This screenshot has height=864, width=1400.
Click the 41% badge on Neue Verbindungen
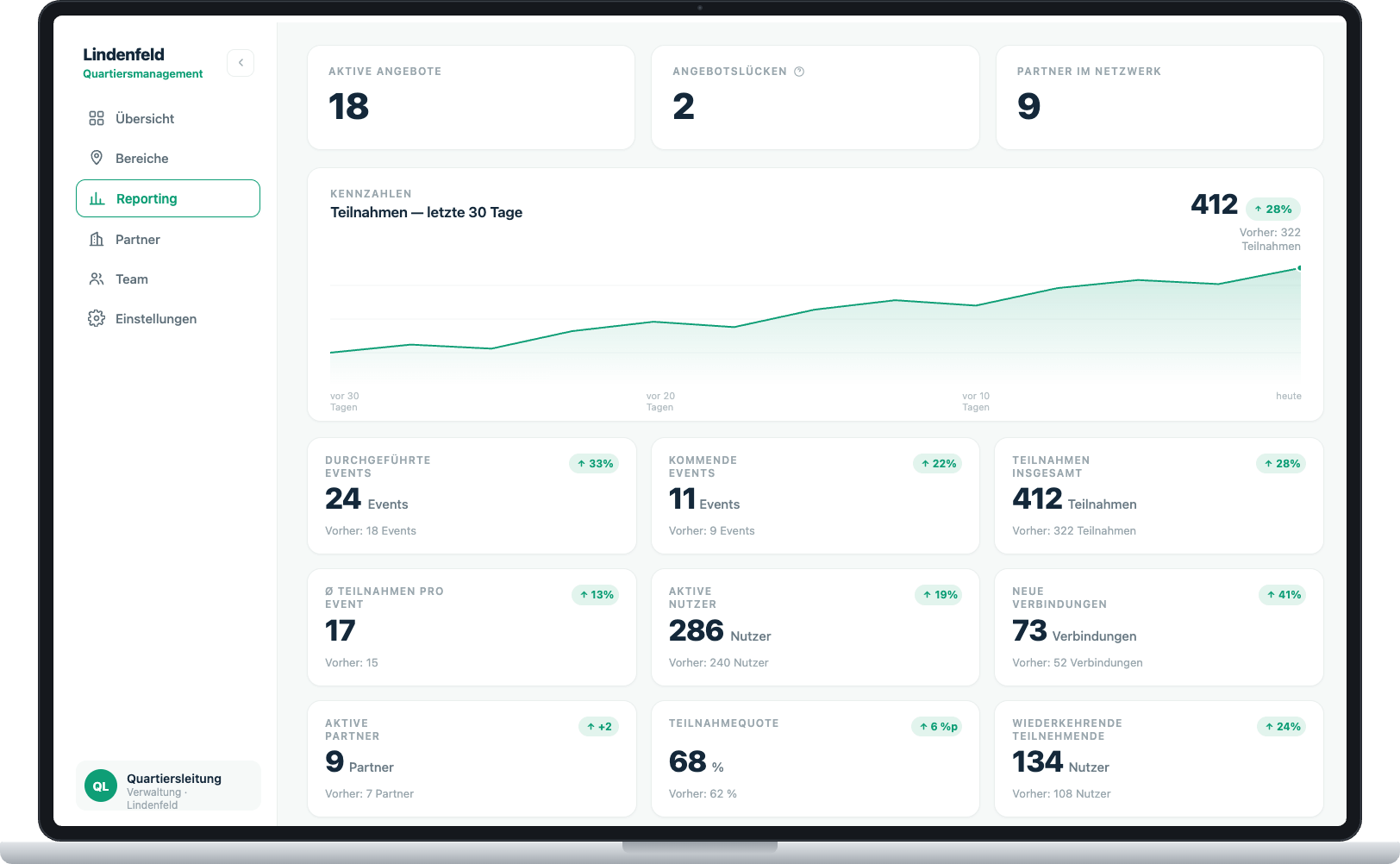tap(1282, 594)
